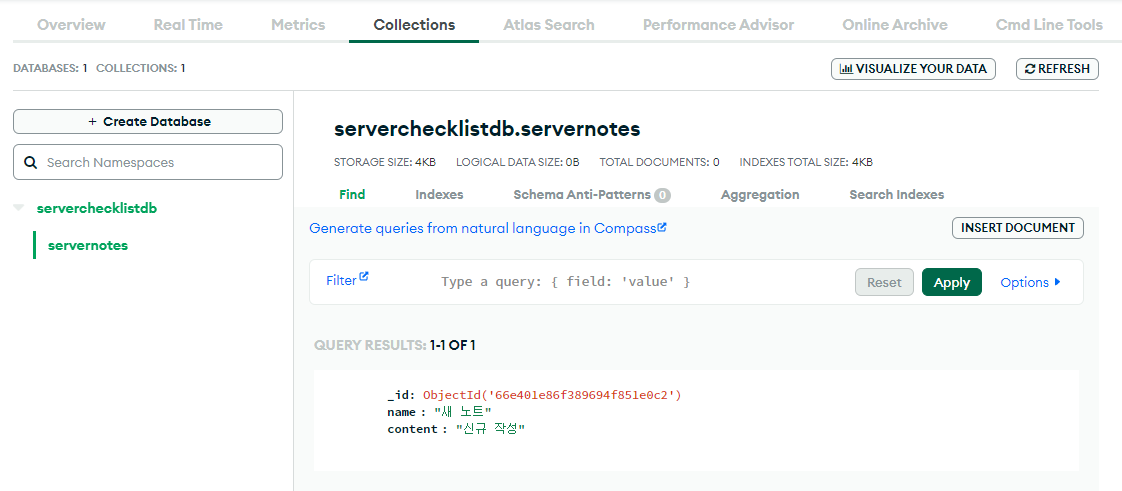Click the magnifier icon in Search Namespaces

coord(31,162)
